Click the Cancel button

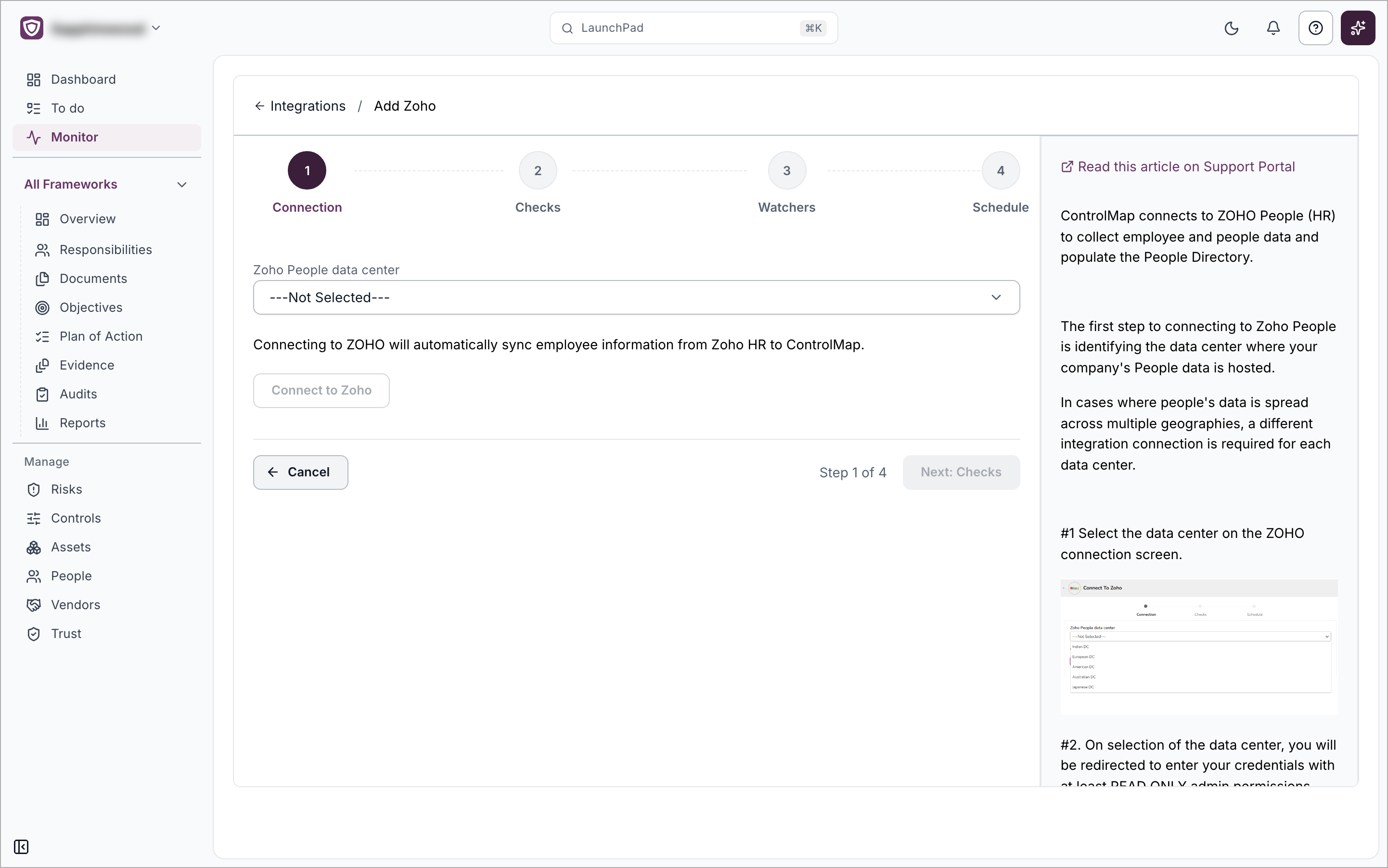[x=300, y=472]
